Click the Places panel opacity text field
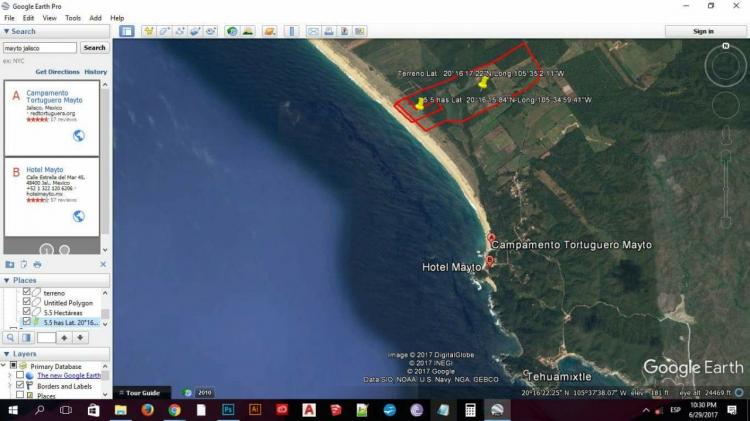This screenshot has width=750, height=421. click(x=46, y=338)
